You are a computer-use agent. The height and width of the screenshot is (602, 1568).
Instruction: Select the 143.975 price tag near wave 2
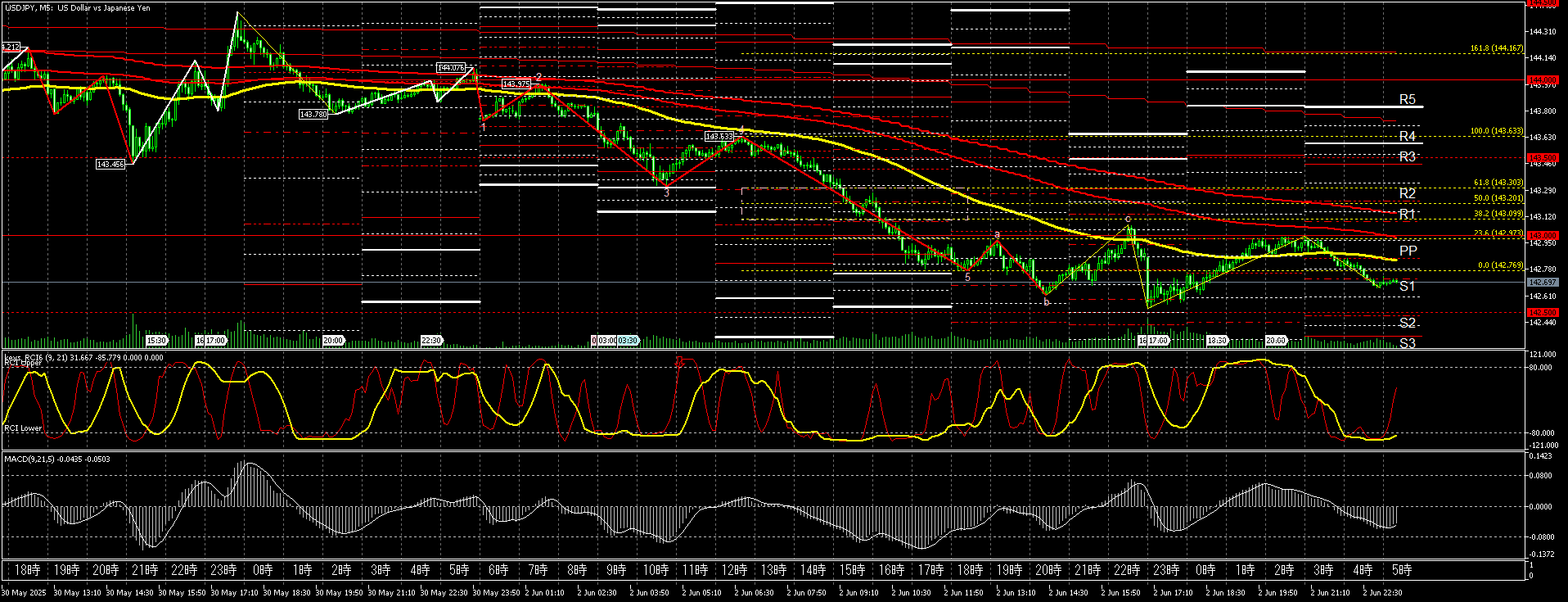(516, 84)
